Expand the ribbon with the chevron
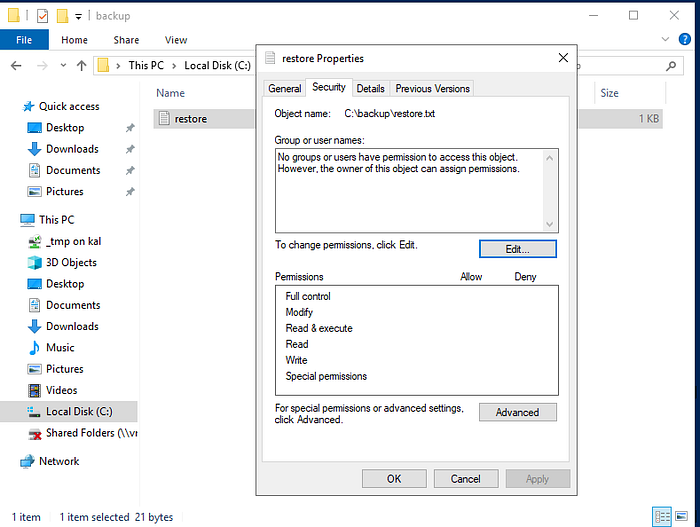Image resolution: width=700 pixels, height=527 pixels. click(665, 39)
